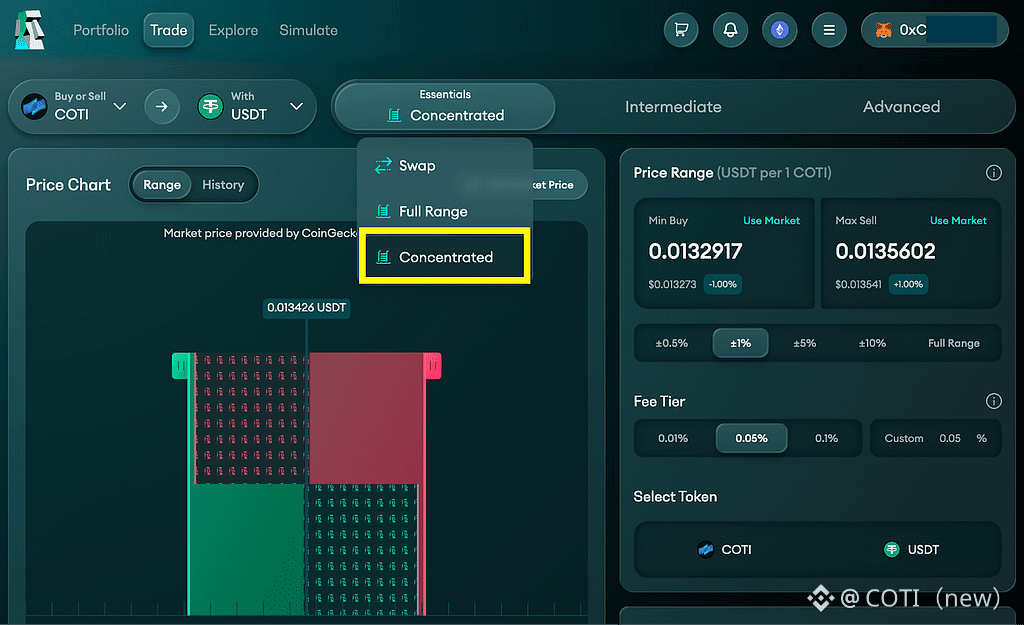Open the Explore page
The width and height of the screenshot is (1024, 625).
click(233, 30)
